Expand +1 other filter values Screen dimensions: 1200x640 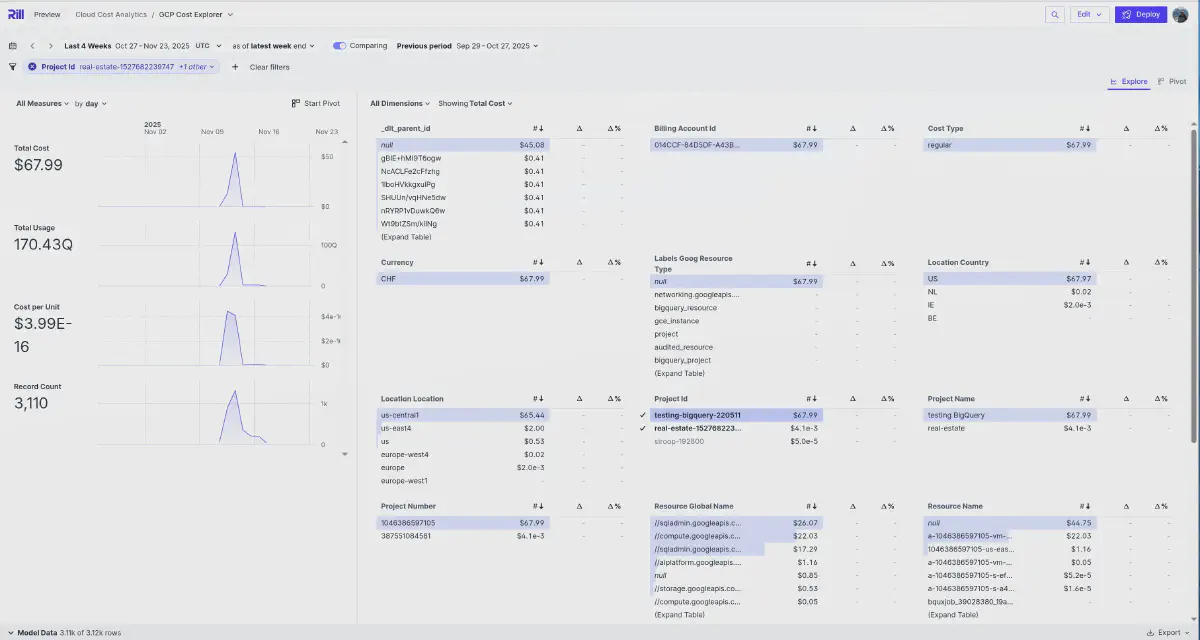click(x=197, y=67)
